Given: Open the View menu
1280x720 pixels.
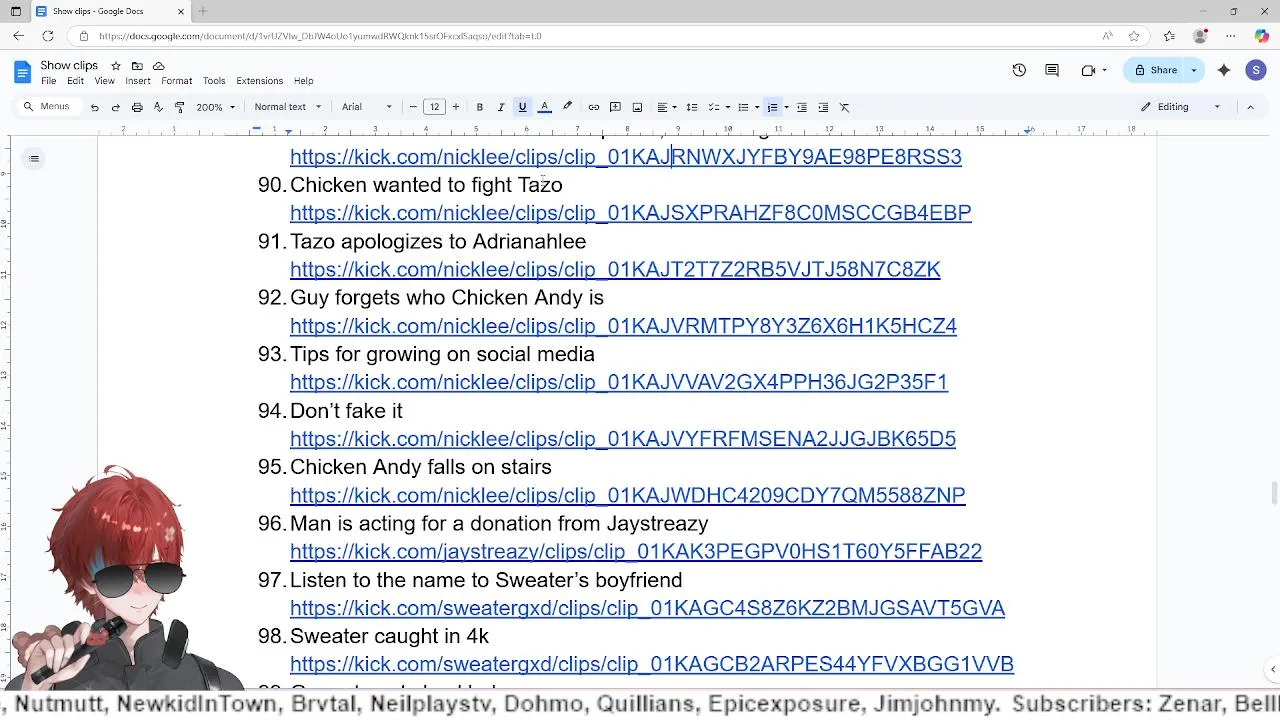Looking at the screenshot, I should click(104, 81).
